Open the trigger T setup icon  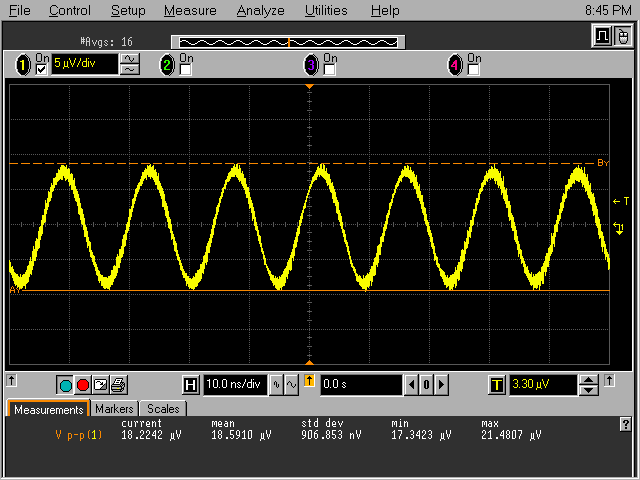pos(497,384)
